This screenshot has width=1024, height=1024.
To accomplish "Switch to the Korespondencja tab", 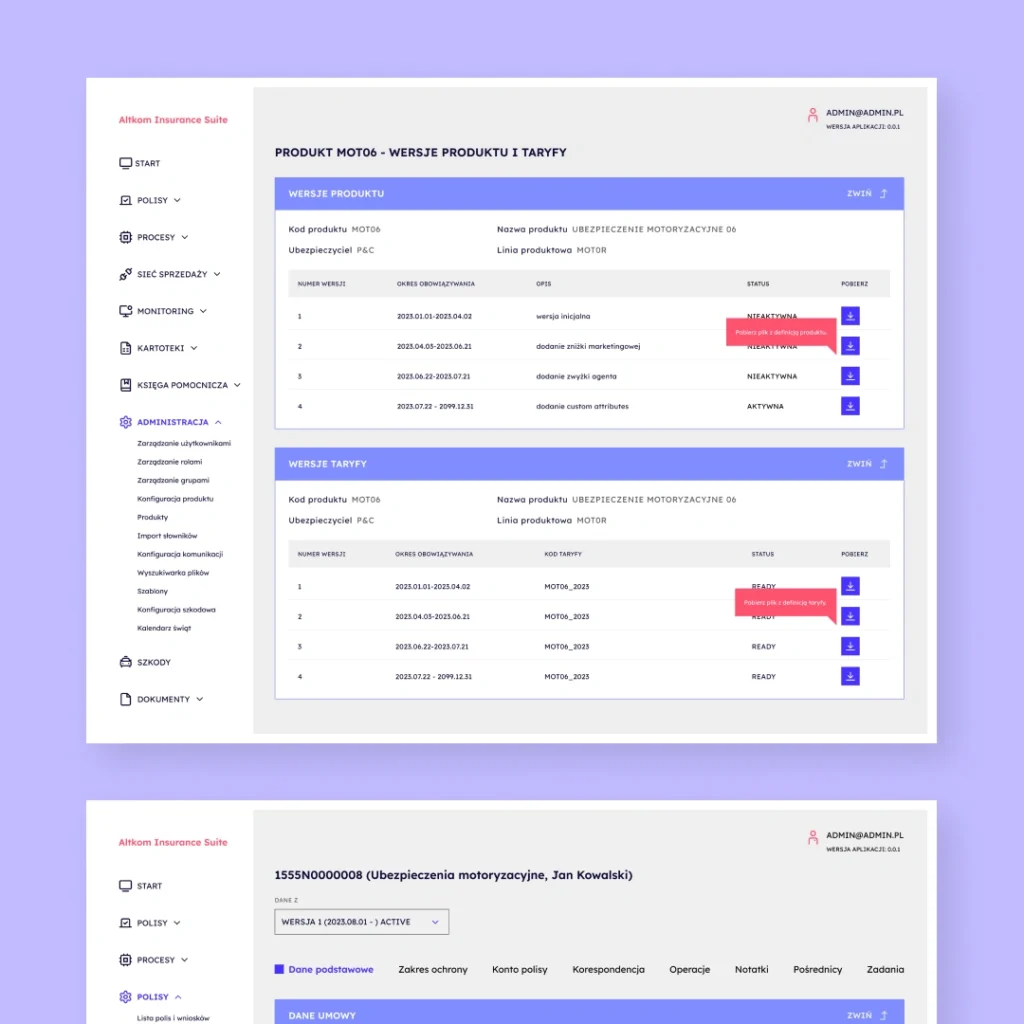I will click(608, 969).
